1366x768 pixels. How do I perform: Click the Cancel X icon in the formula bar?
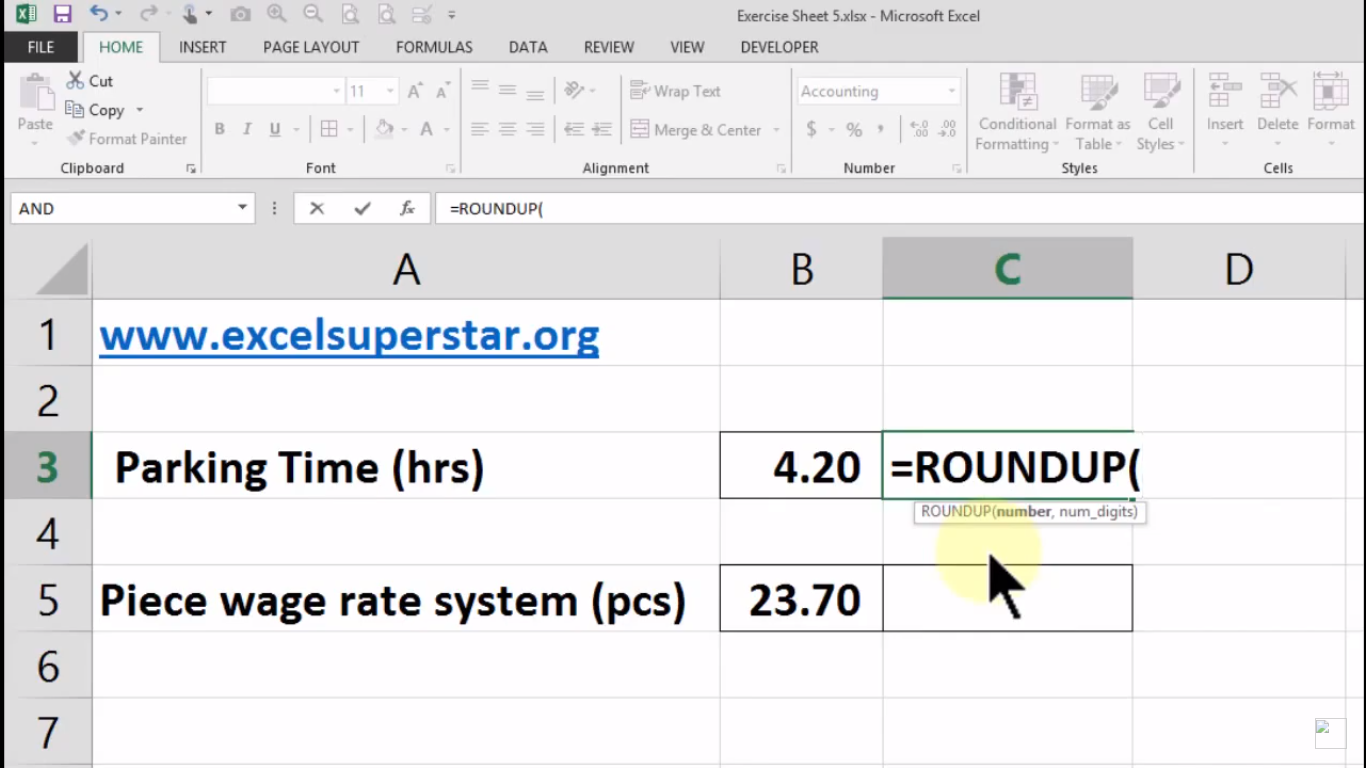(x=317, y=208)
